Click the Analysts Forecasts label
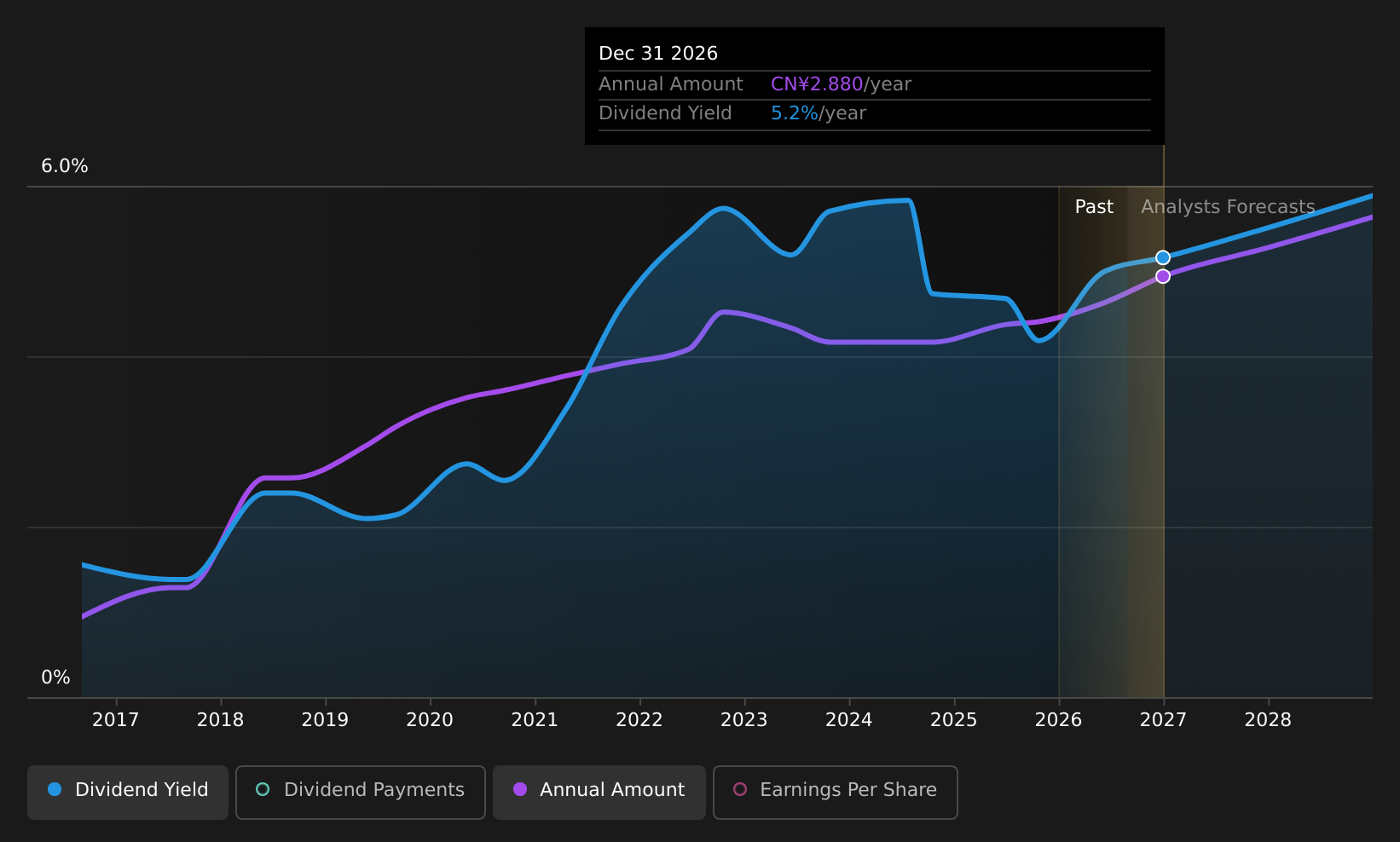 pyautogui.click(x=1228, y=207)
